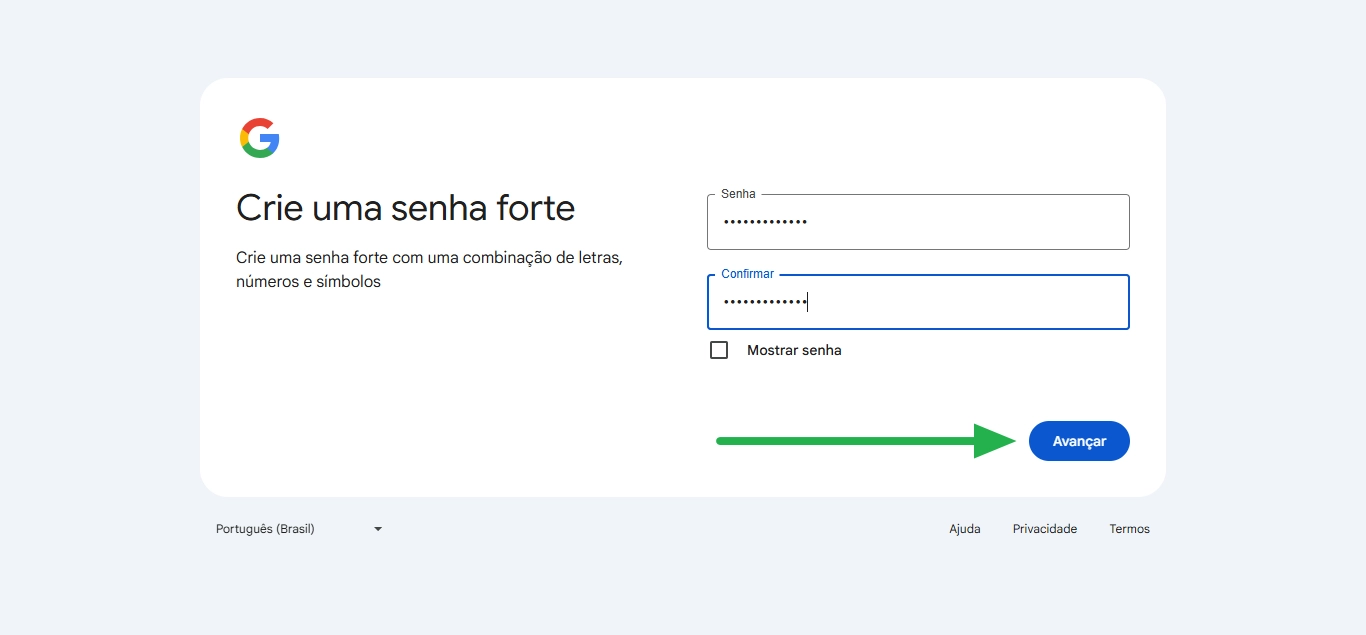Click the heading Crie uma senha forte
This screenshot has height=635, width=1366.
coord(405,208)
